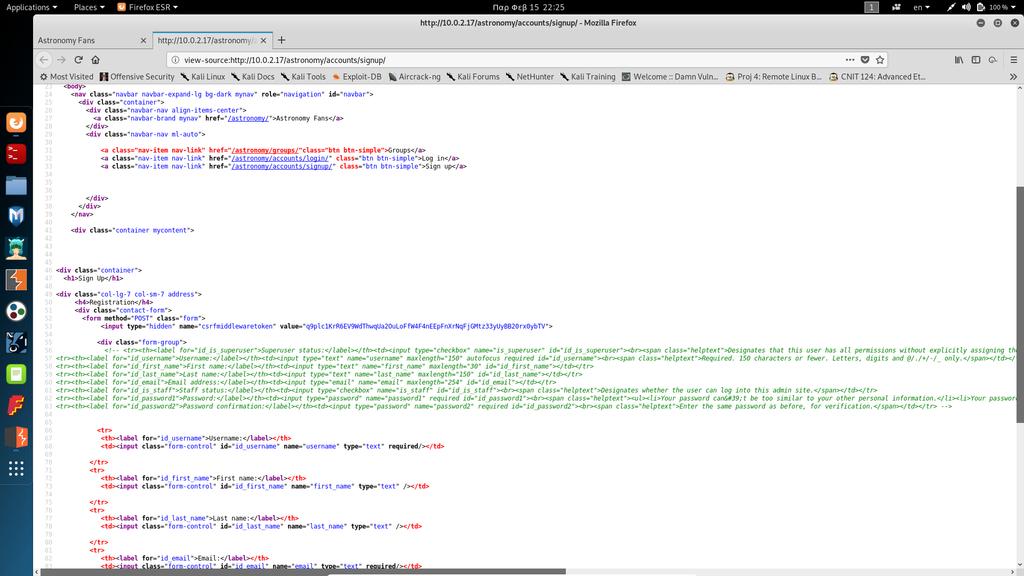The height and width of the screenshot is (576, 1024).
Task: Follow the /astronomy/groups/ source link
Action: click(x=264, y=150)
